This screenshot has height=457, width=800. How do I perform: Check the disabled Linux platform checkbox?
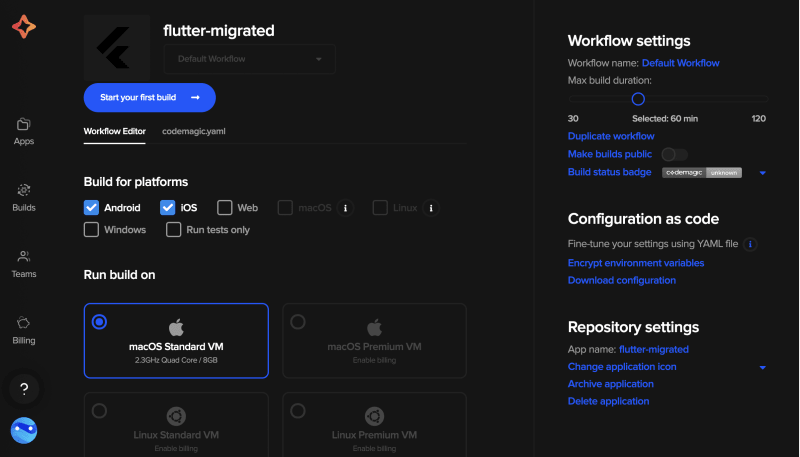[380, 208]
